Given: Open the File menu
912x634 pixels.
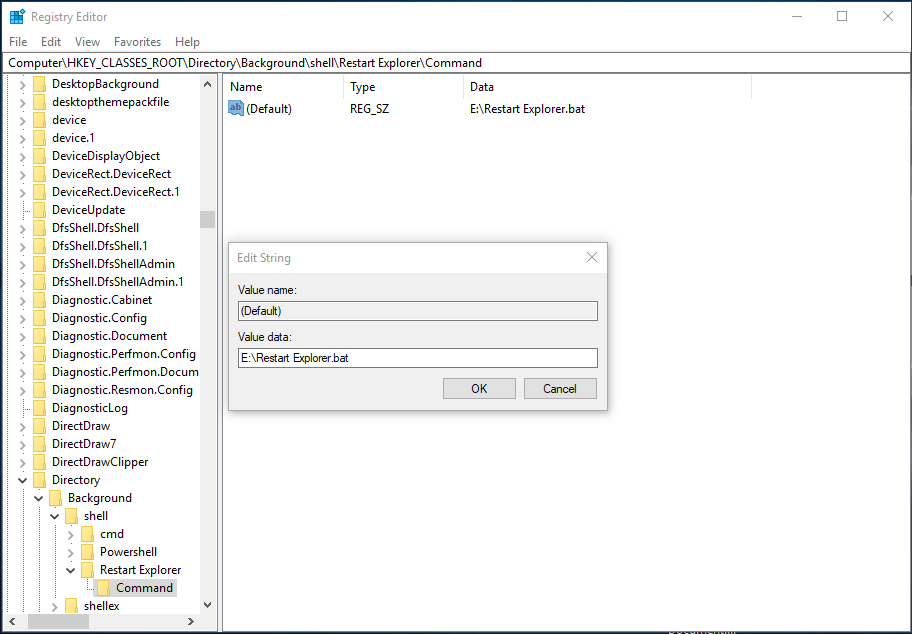Looking at the screenshot, I should pyautogui.click(x=18, y=42).
